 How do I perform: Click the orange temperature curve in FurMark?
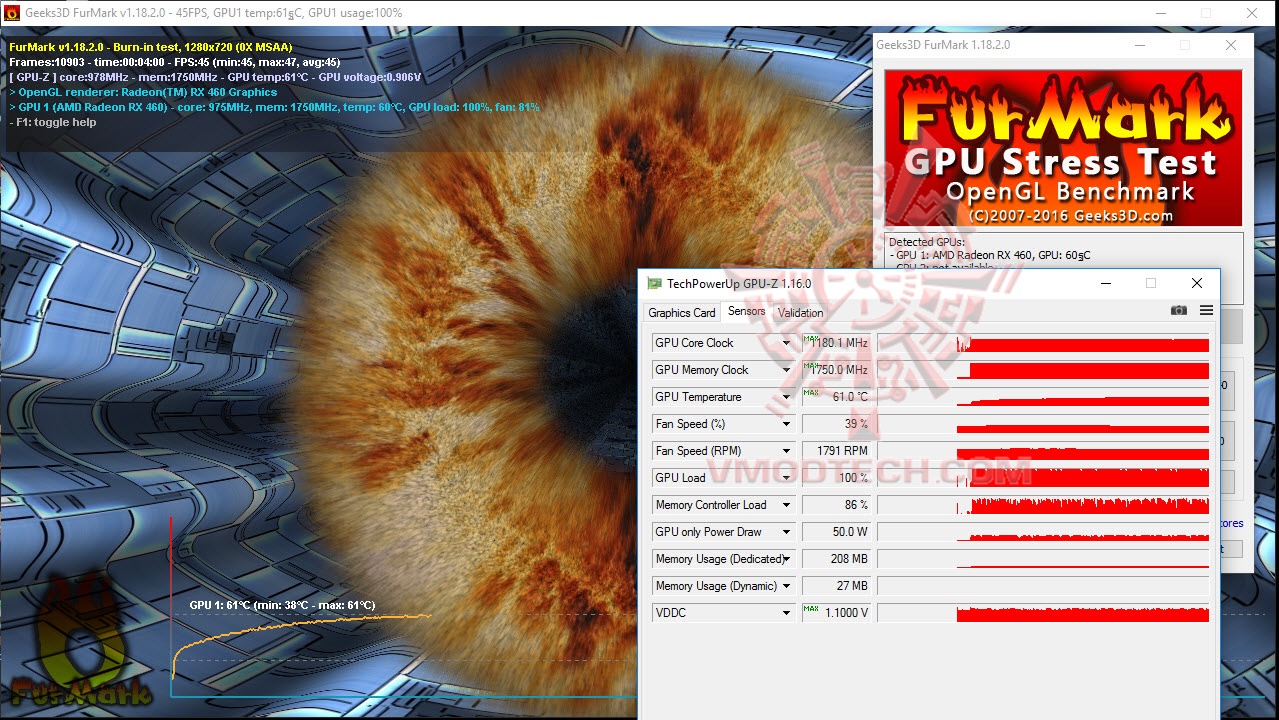pos(300,624)
